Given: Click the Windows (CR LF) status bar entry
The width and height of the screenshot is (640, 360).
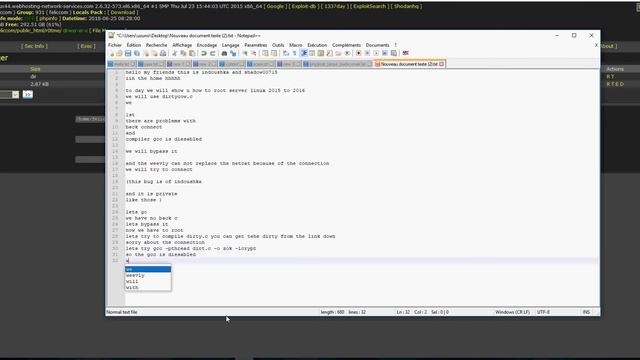Looking at the screenshot, I should (512, 312).
